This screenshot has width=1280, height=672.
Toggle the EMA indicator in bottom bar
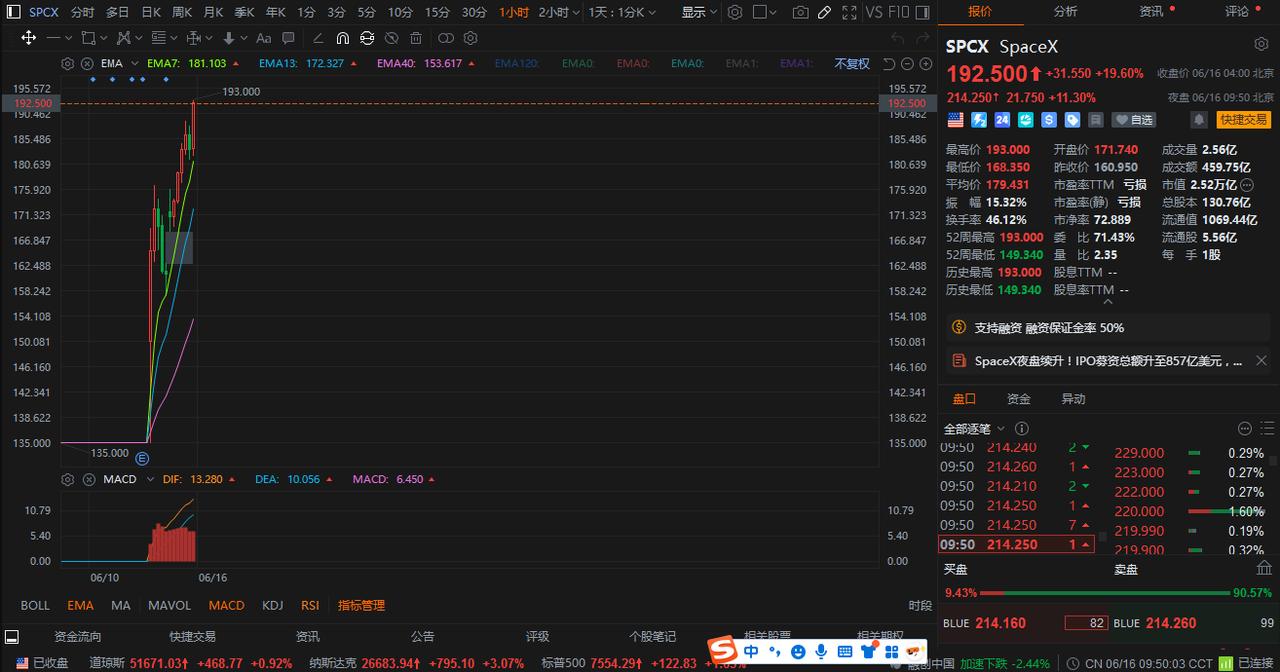[80, 605]
